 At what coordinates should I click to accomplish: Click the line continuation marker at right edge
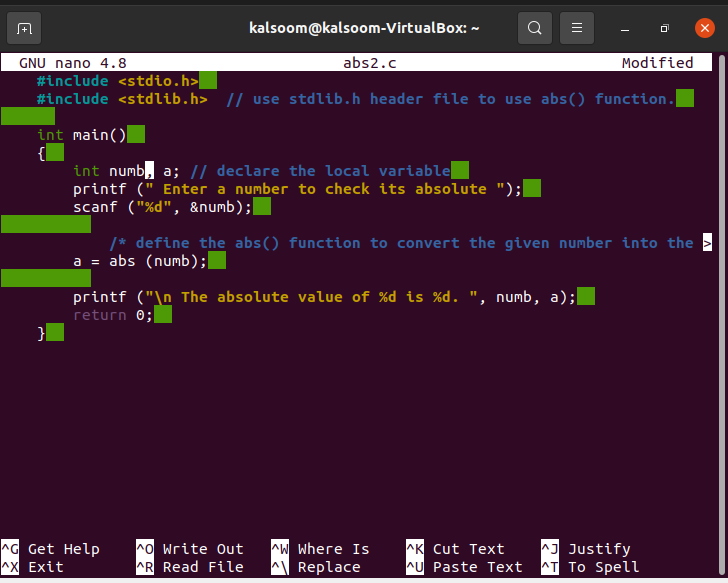point(707,243)
